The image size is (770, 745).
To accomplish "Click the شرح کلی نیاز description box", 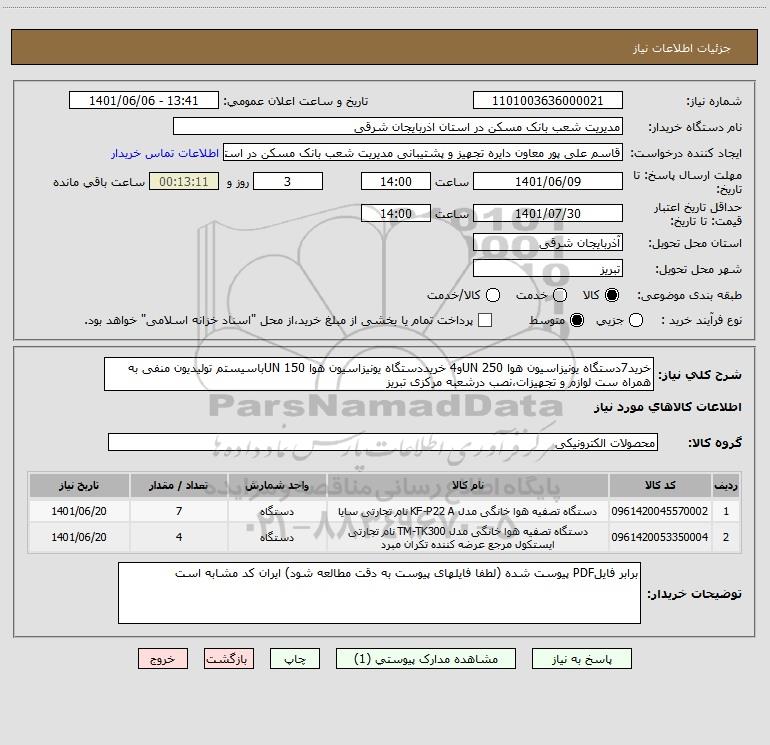I will (379, 374).
